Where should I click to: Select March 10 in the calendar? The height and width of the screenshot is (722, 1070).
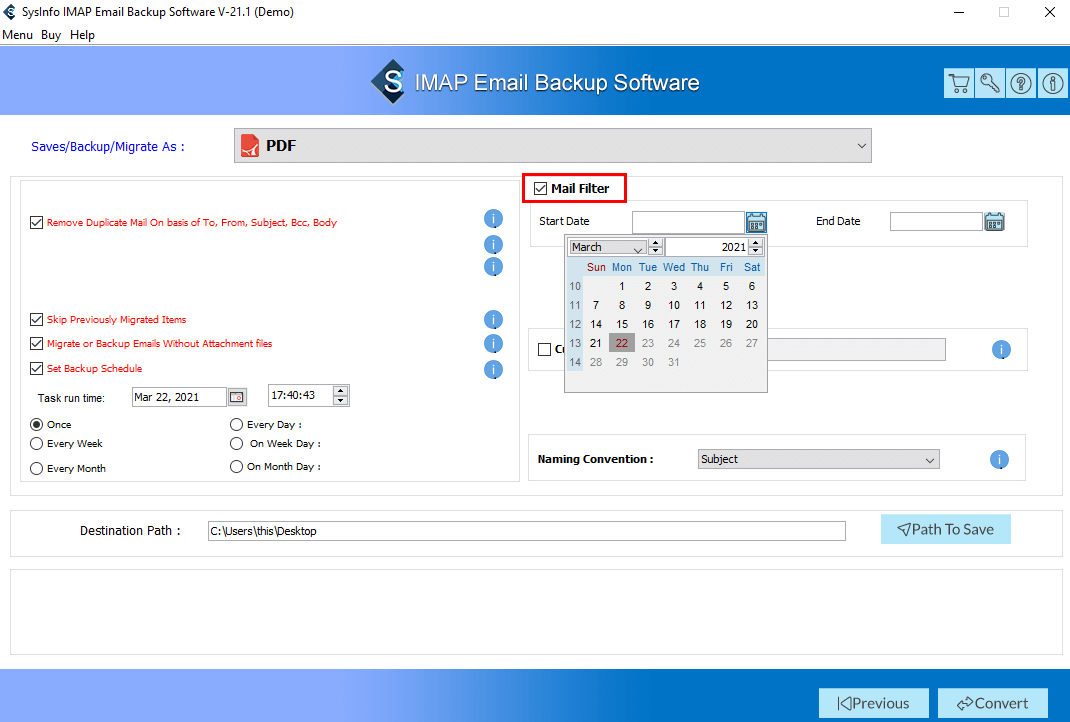pyautogui.click(x=674, y=305)
